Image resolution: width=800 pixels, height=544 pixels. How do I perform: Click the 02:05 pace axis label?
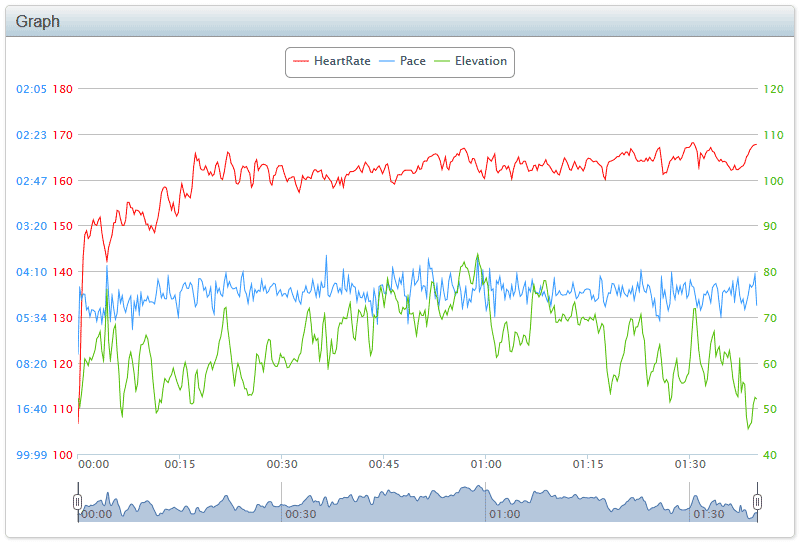pyautogui.click(x=31, y=89)
